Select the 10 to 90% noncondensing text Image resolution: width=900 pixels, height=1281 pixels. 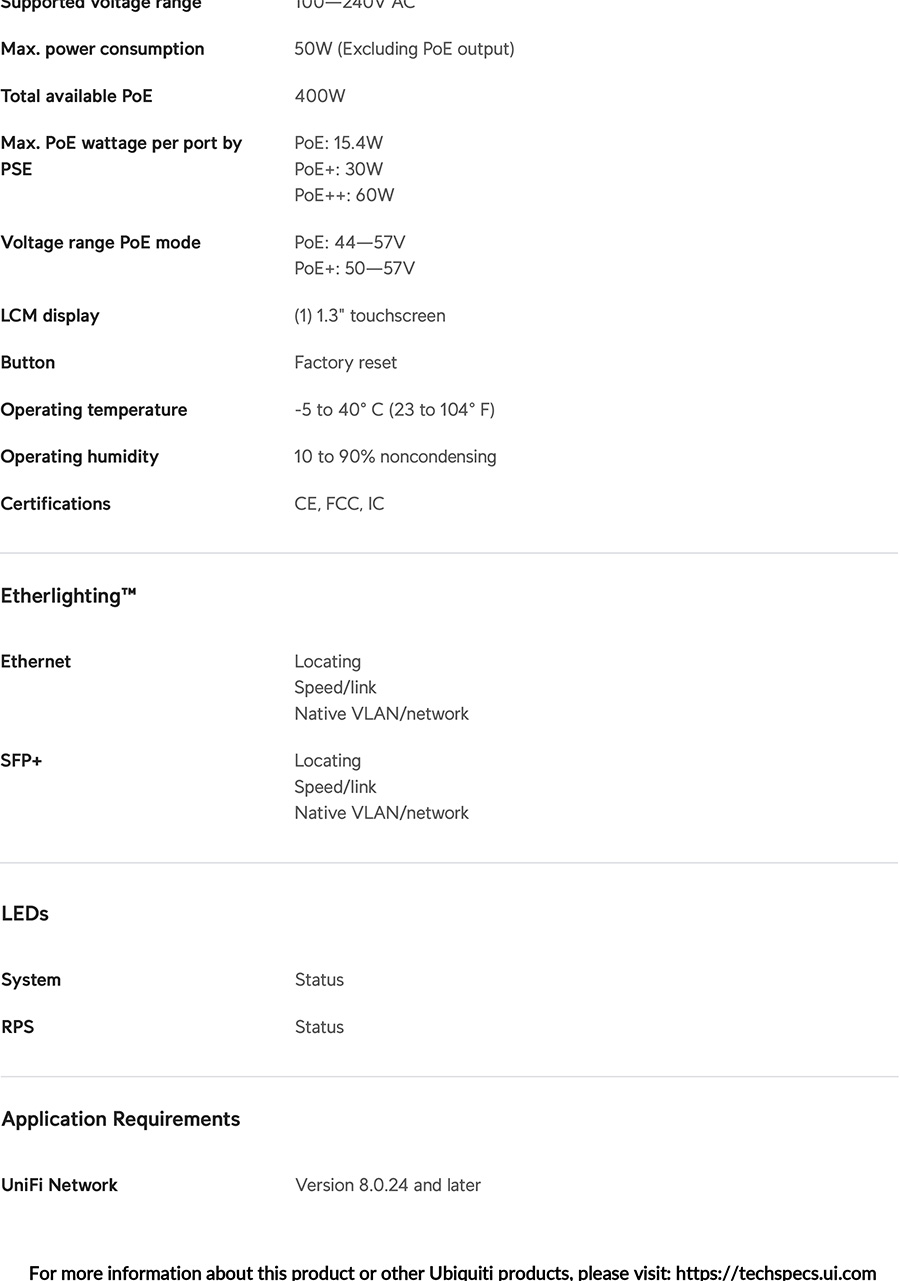pyautogui.click(x=395, y=457)
